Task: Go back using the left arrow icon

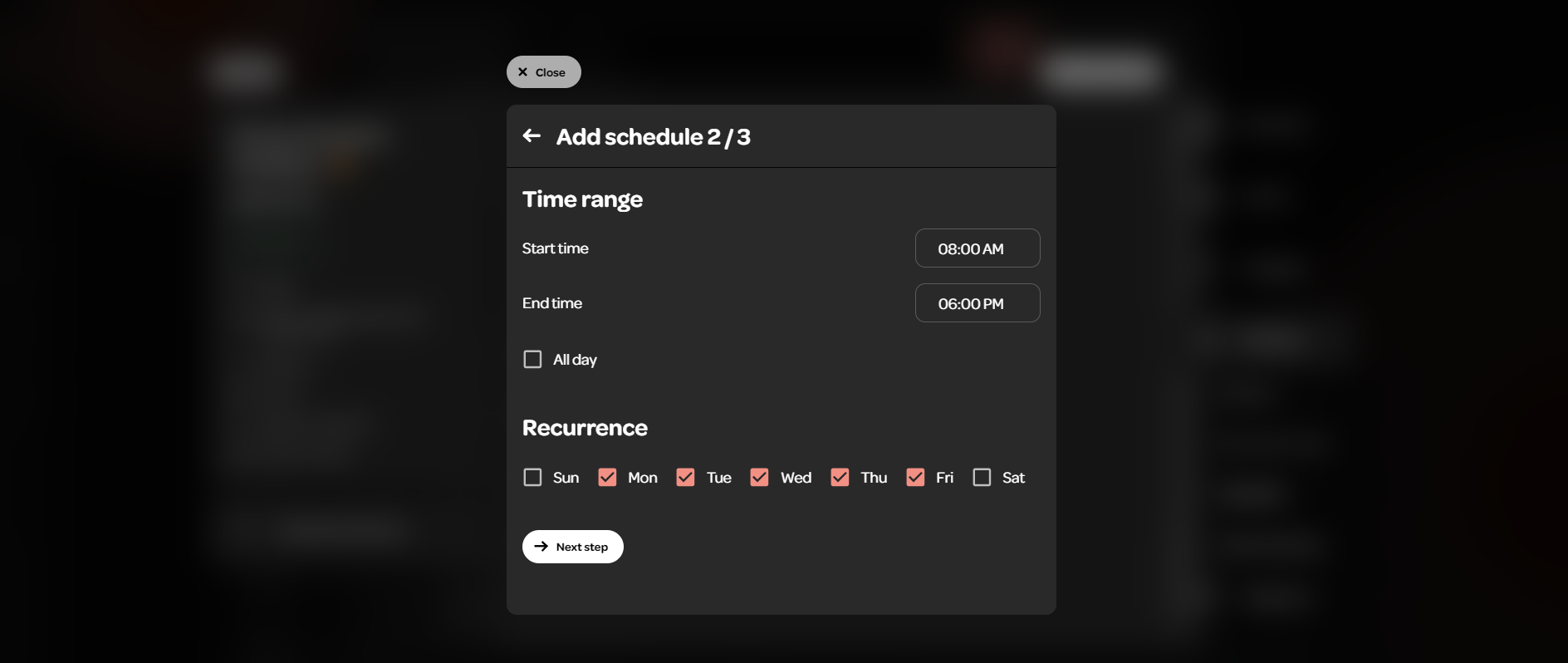Action: coord(532,135)
